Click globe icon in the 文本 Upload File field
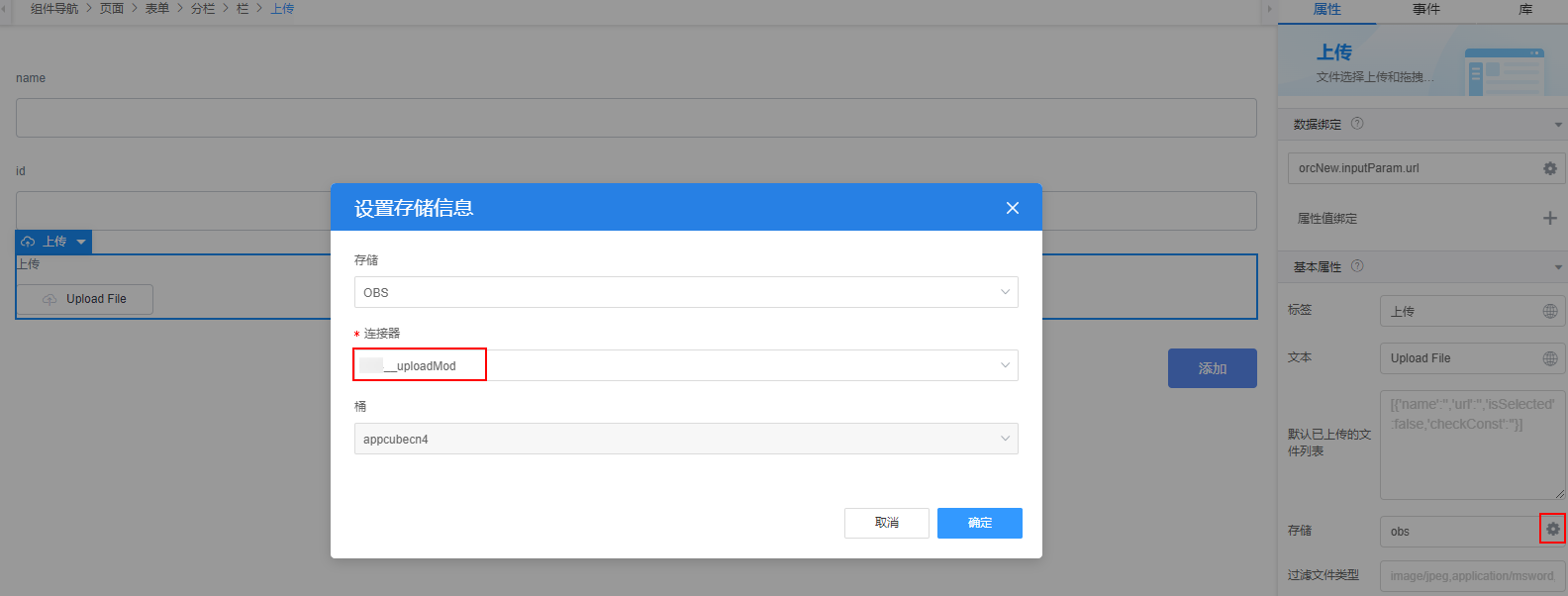The width and height of the screenshot is (1568, 596). click(1550, 358)
